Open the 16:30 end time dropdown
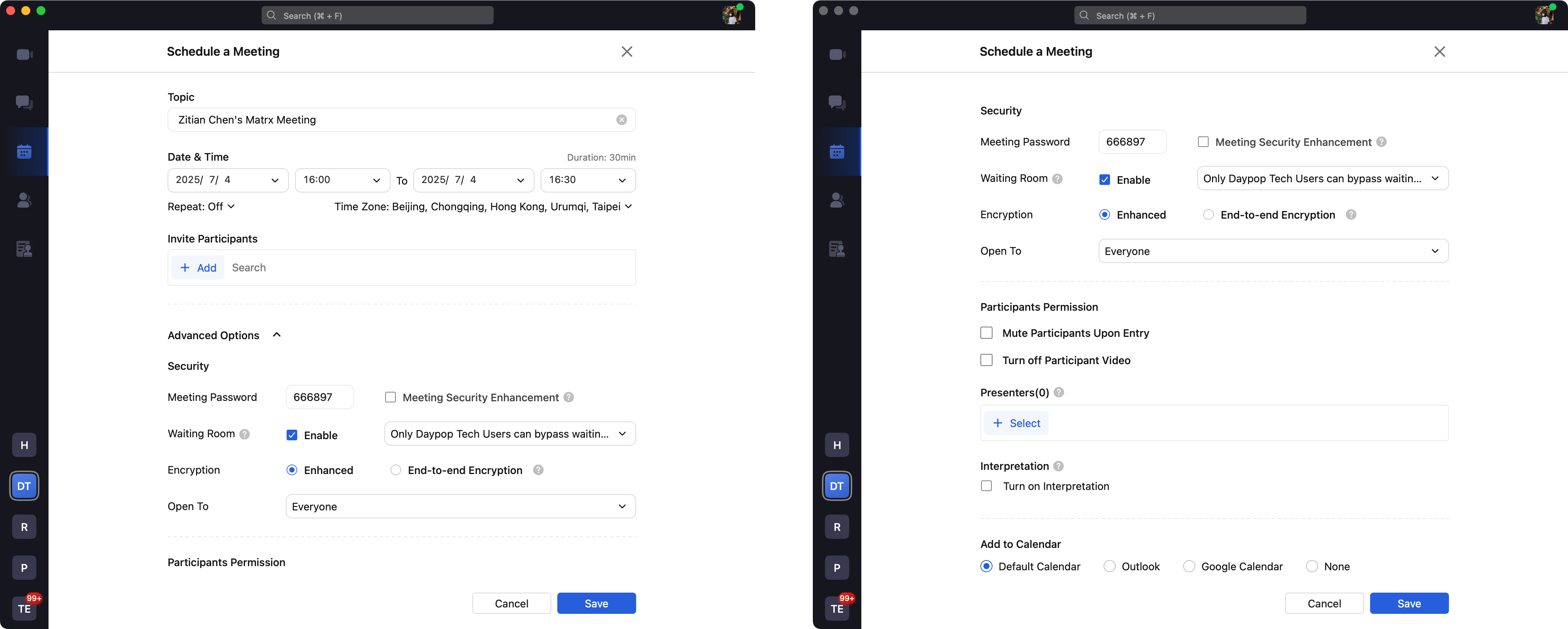Image resolution: width=1568 pixels, height=629 pixels. [587, 180]
